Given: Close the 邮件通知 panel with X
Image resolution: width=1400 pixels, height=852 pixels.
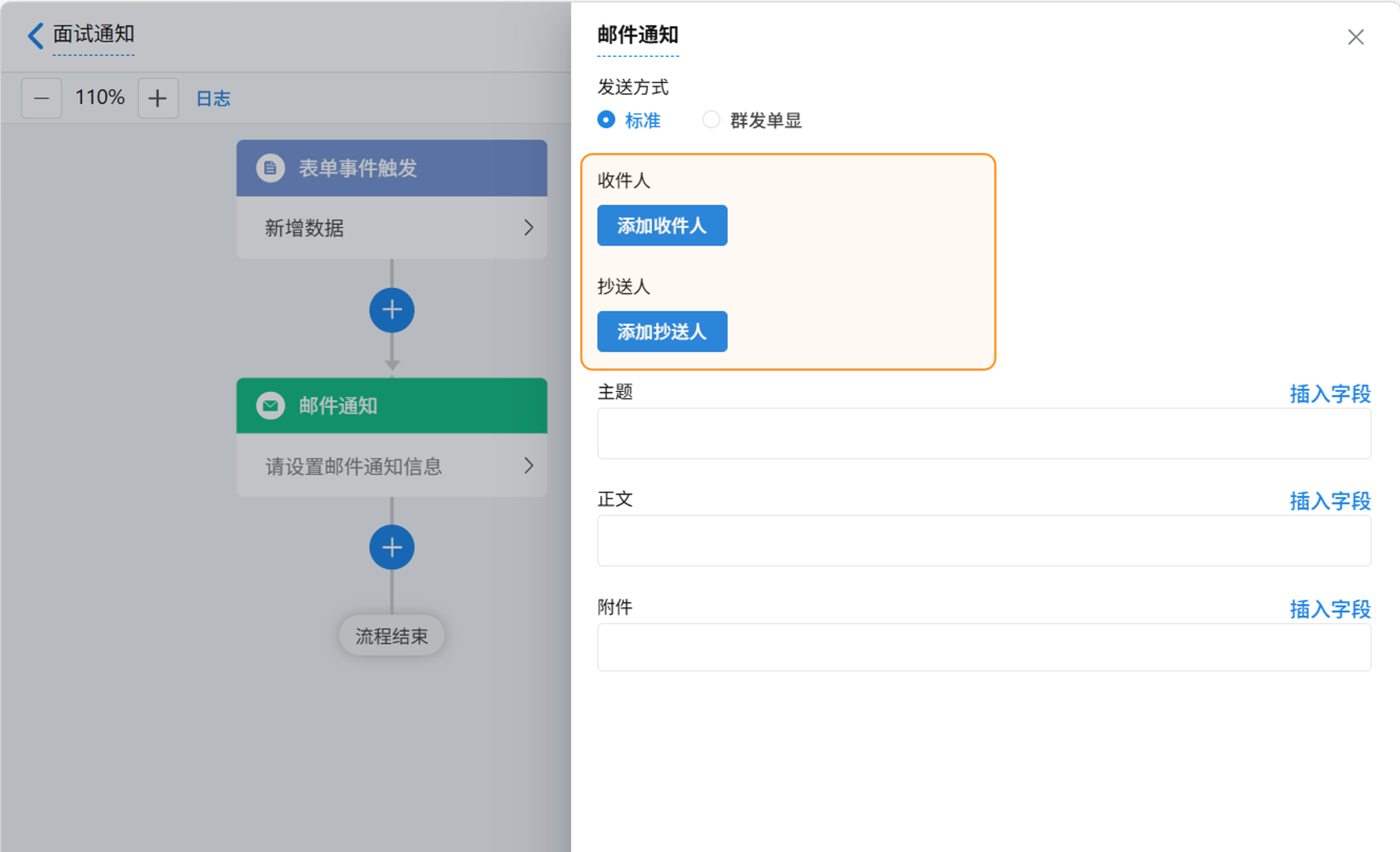Looking at the screenshot, I should tap(1356, 37).
